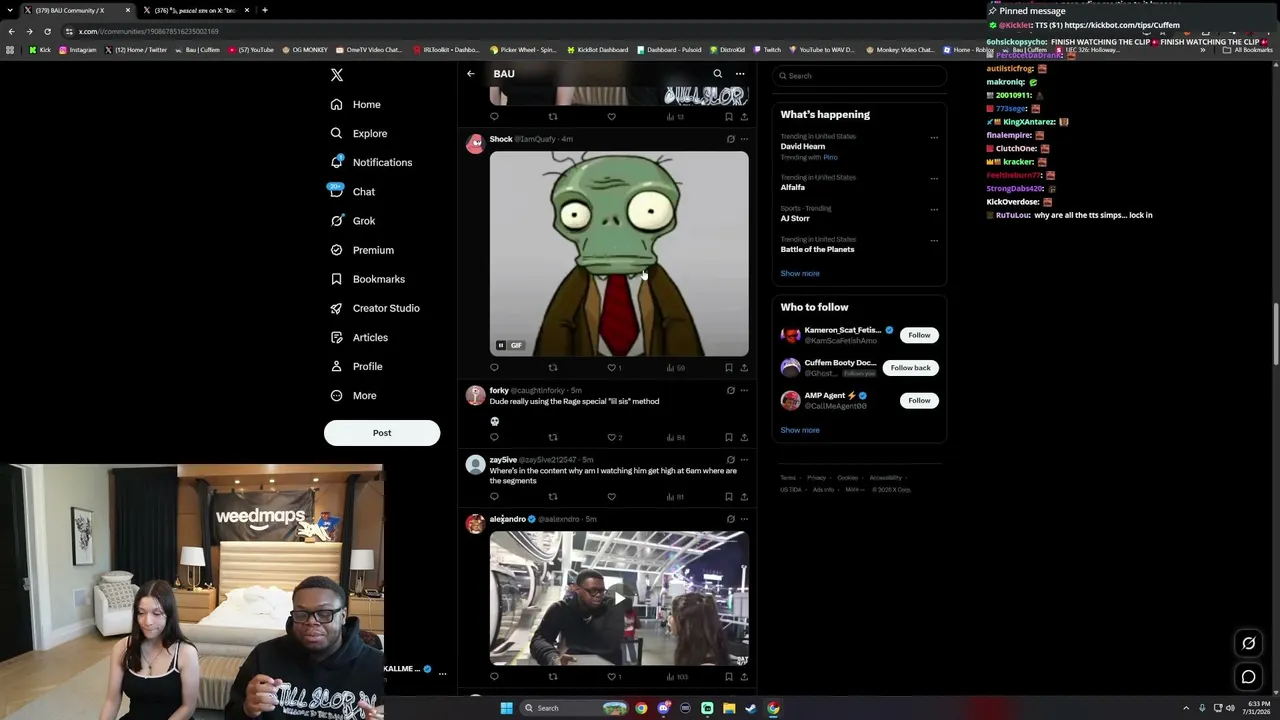Open more options on forky's post
Screen dimensions: 1280x720
744,390
